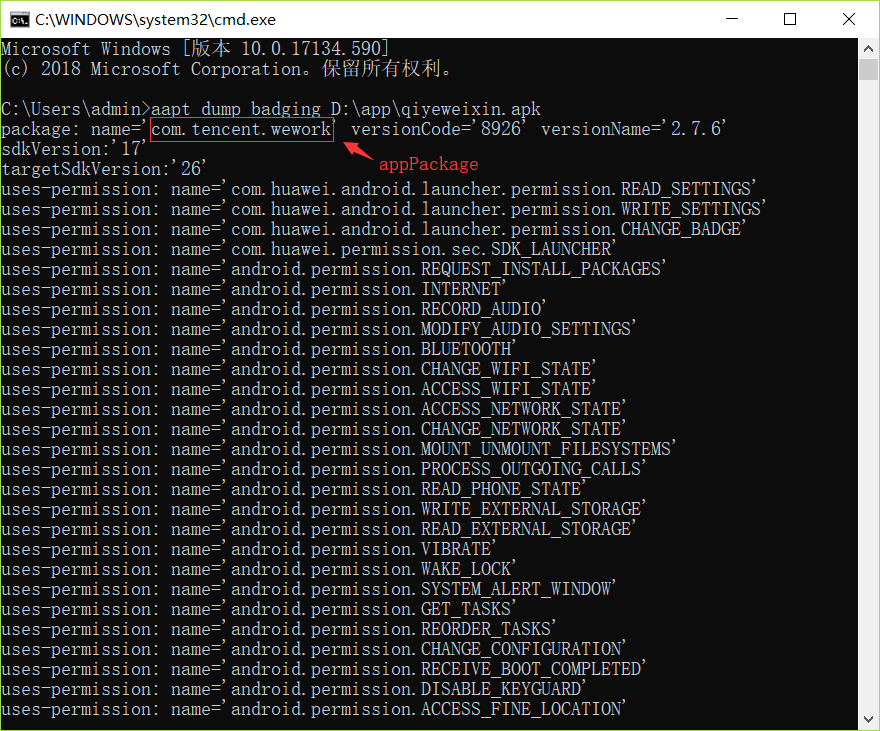880x731 pixels.
Task: Click the RECEIVE_BOOT_COMPLETED permission line
Action: (x=323, y=669)
